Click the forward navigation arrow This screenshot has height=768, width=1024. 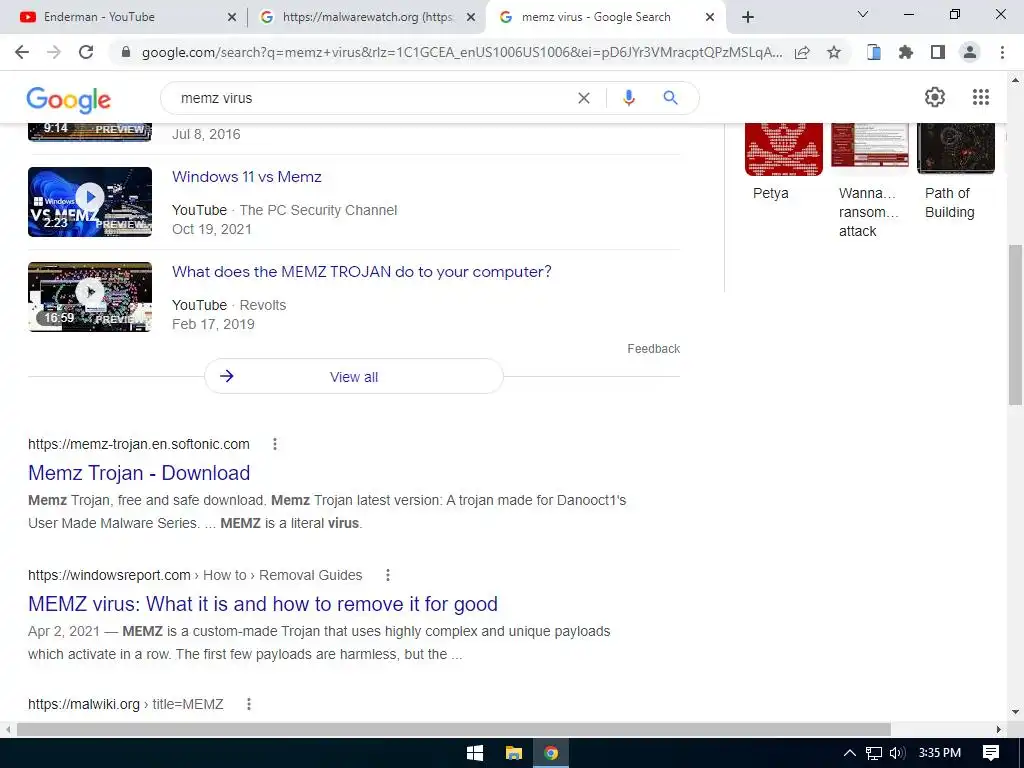54,52
